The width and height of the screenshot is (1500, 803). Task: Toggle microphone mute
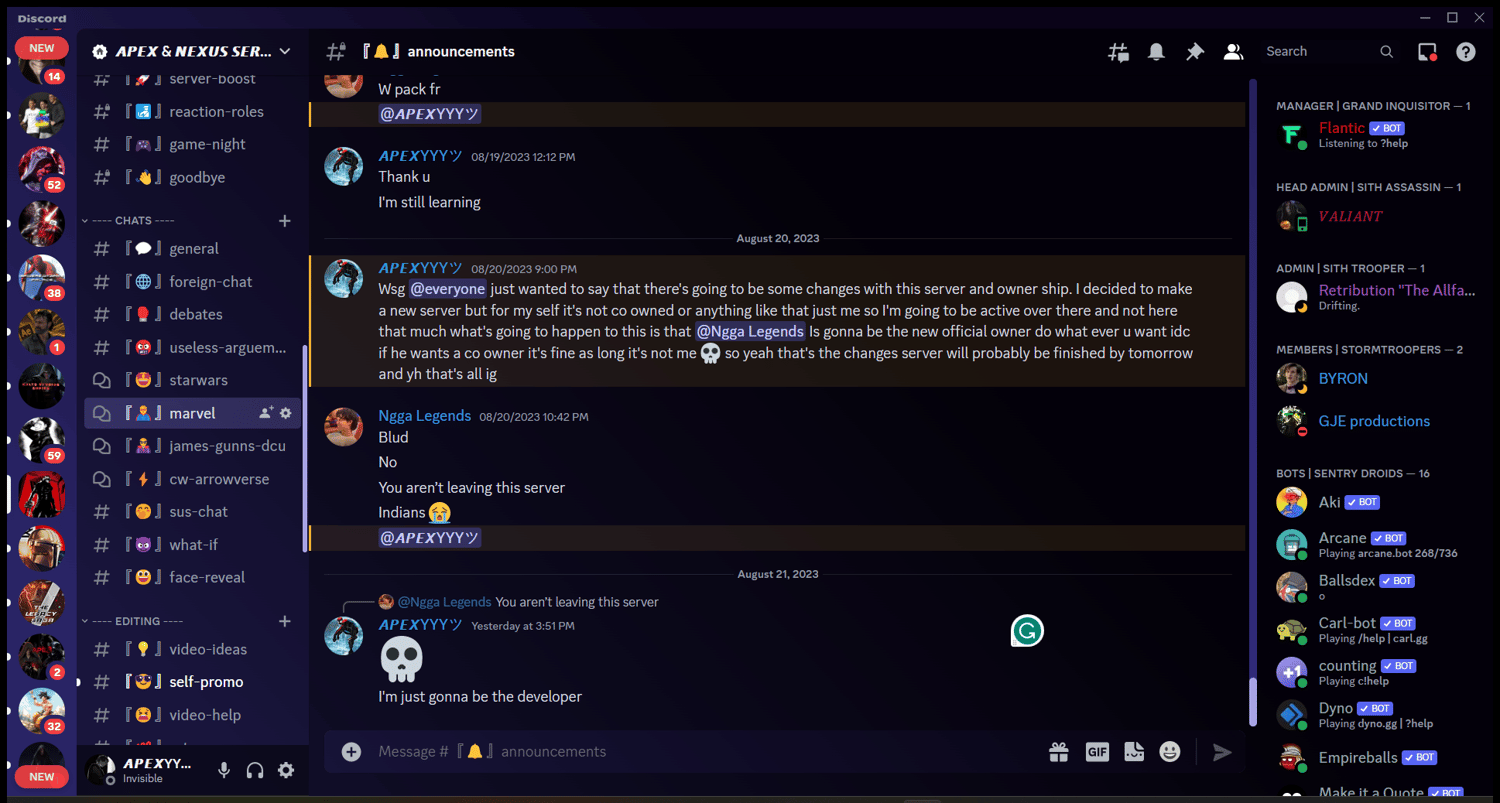(x=224, y=770)
